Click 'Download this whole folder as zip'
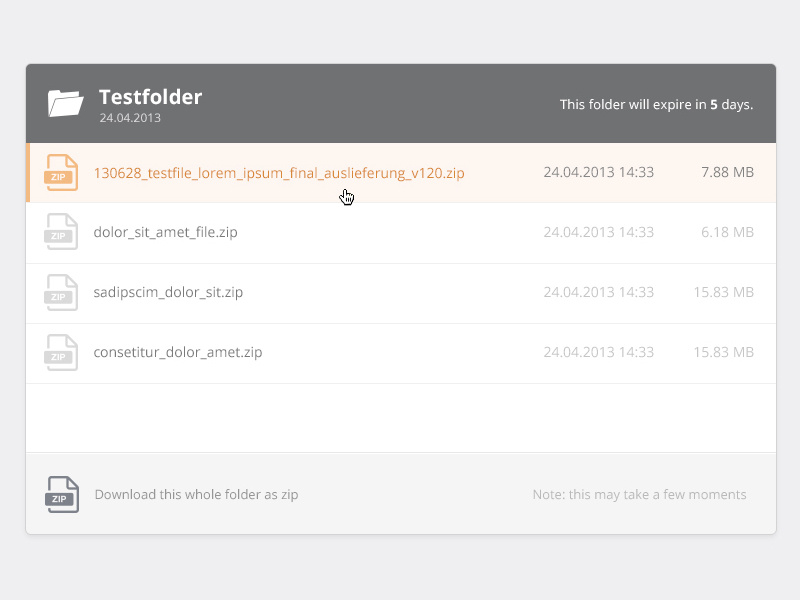The image size is (800, 600). (x=196, y=494)
